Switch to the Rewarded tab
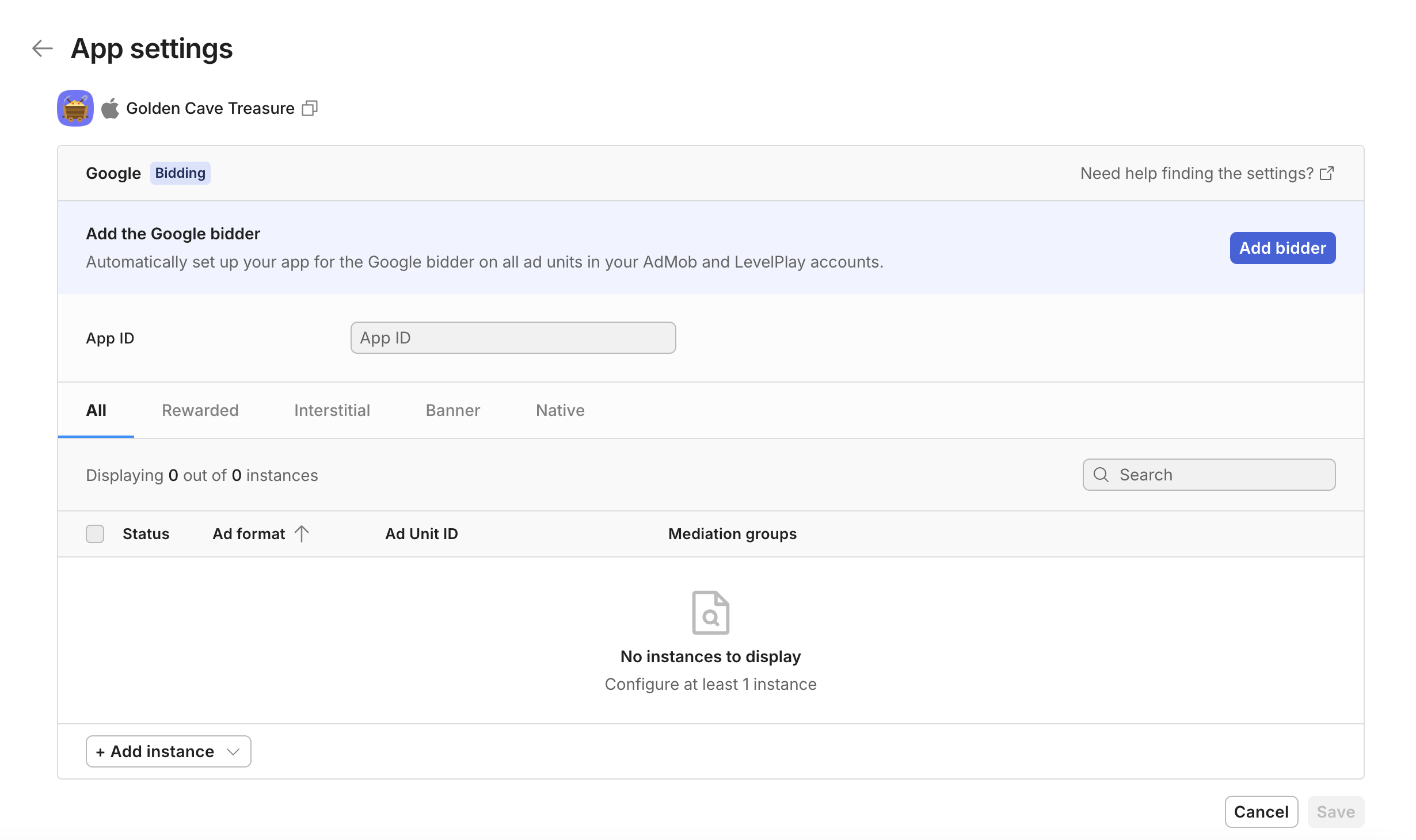This screenshot has height=840, width=1416. tap(200, 410)
